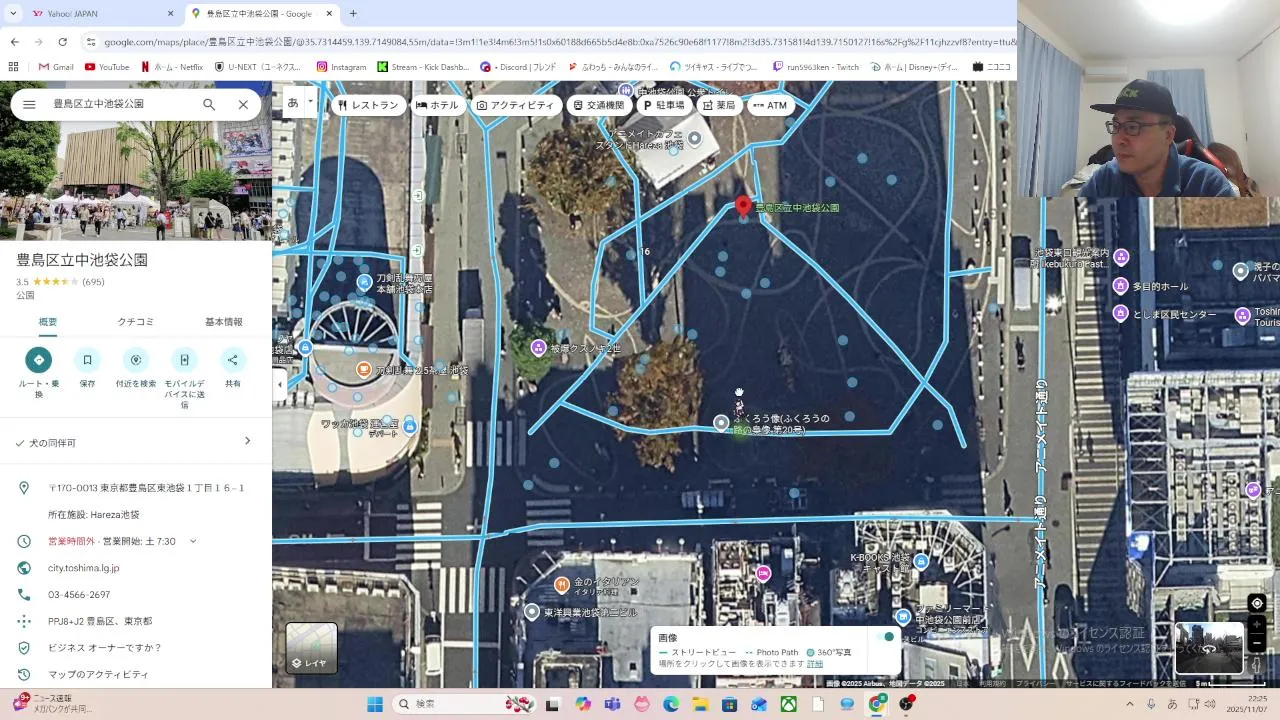
Task: Share the place via 共有 icon
Action: 233,360
